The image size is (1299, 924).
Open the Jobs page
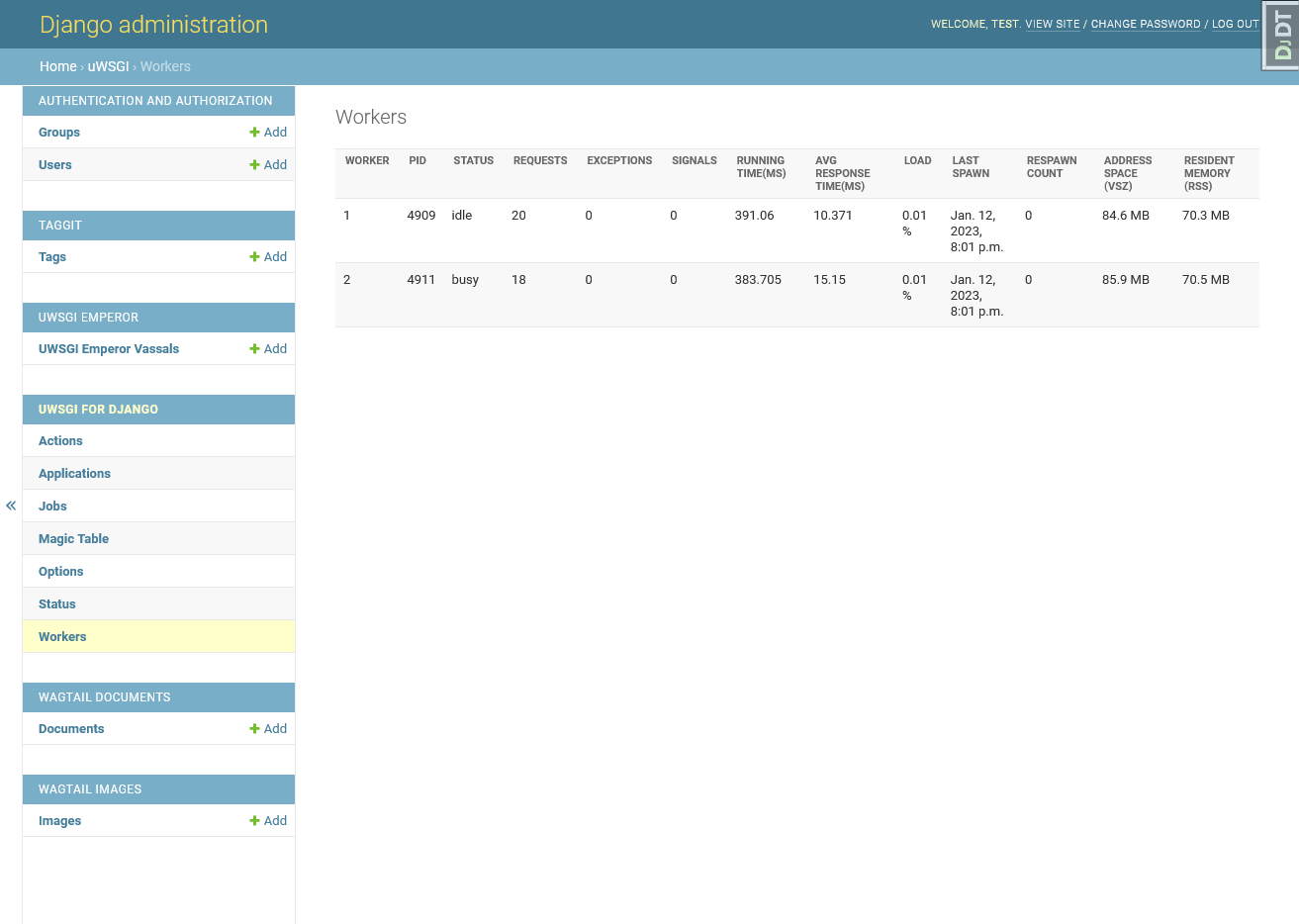tap(52, 507)
